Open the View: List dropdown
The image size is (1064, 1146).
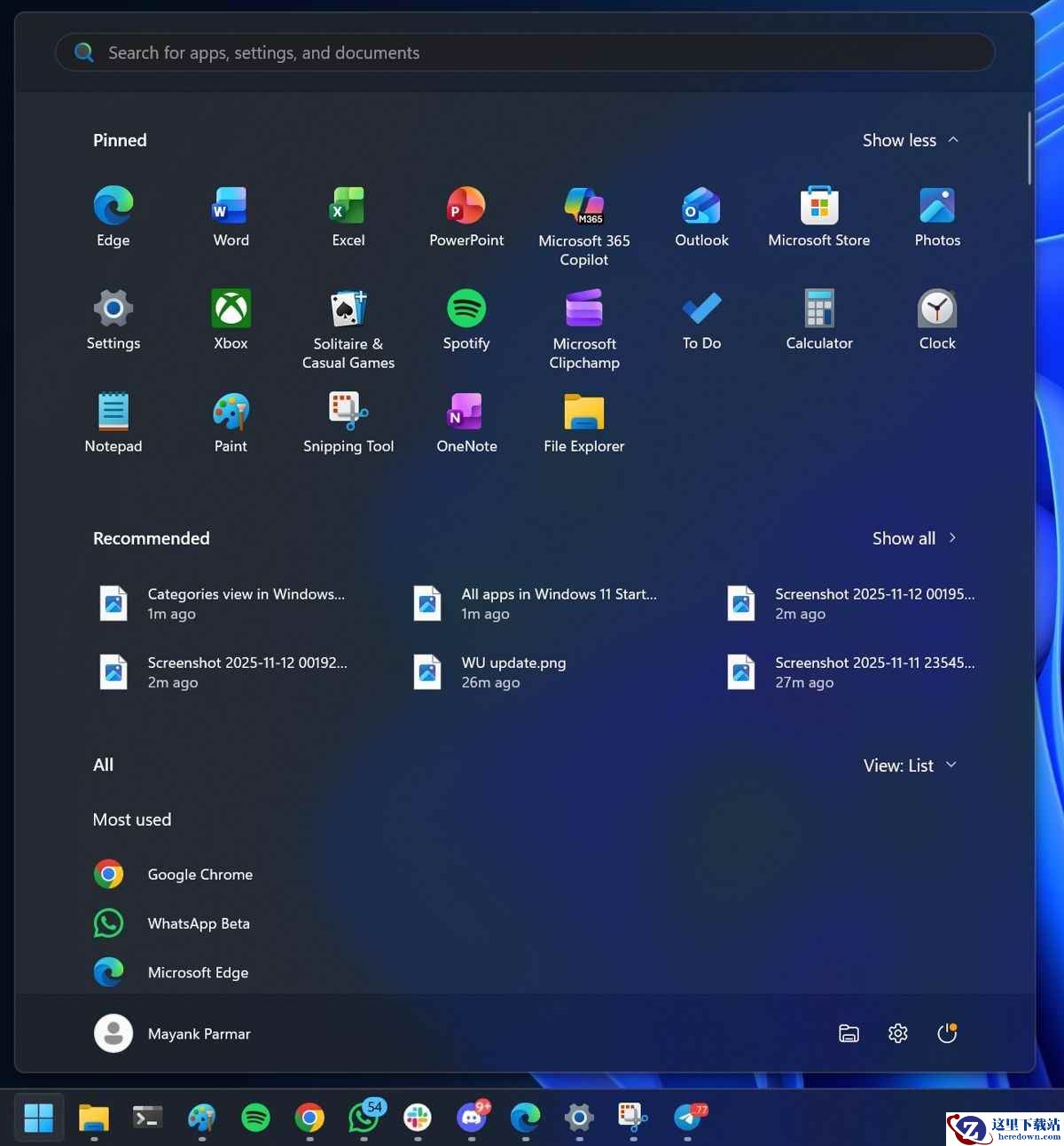click(910, 765)
